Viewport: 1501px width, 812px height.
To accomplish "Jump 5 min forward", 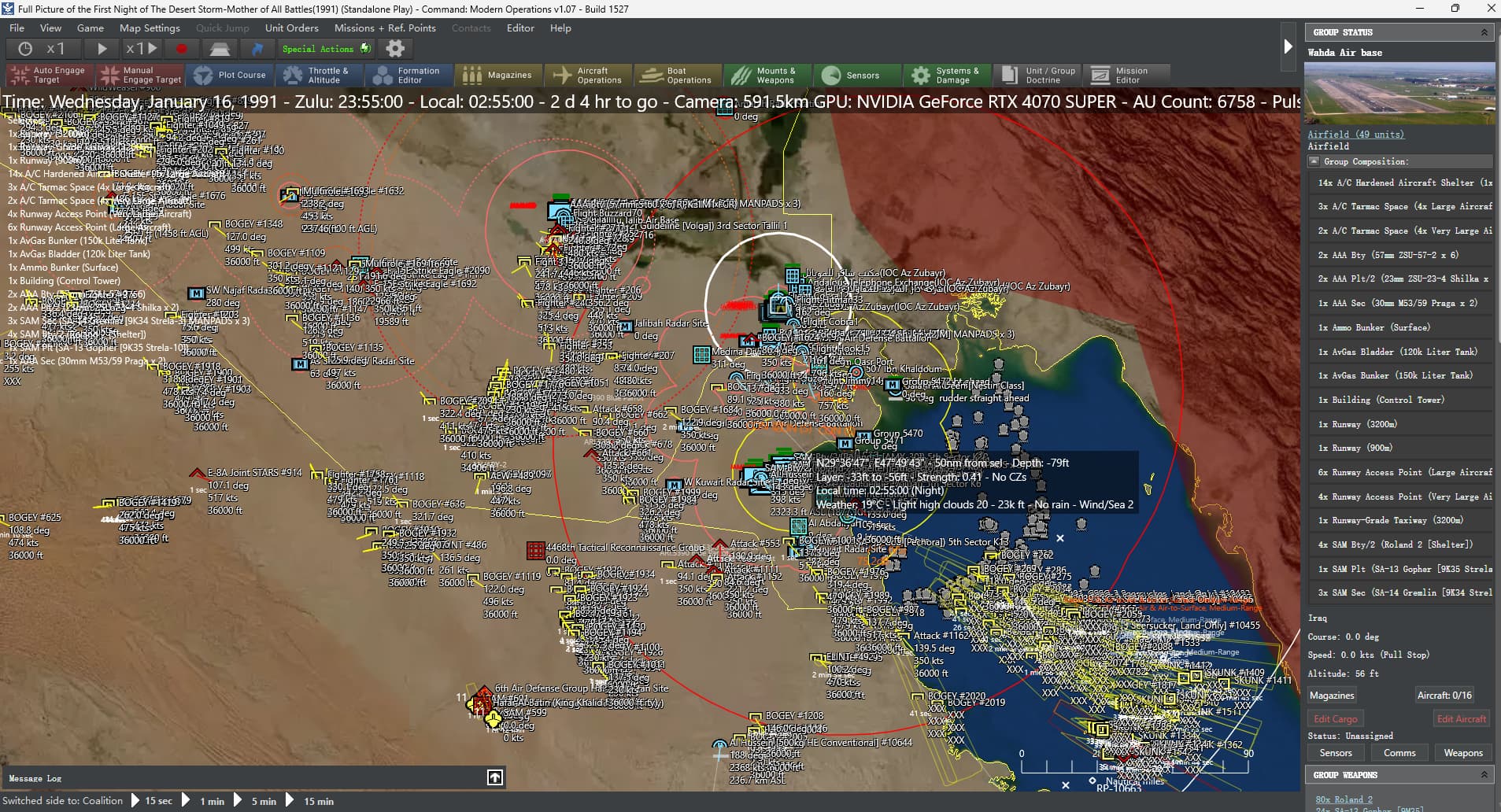I will pyautogui.click(x=256, y=801).
